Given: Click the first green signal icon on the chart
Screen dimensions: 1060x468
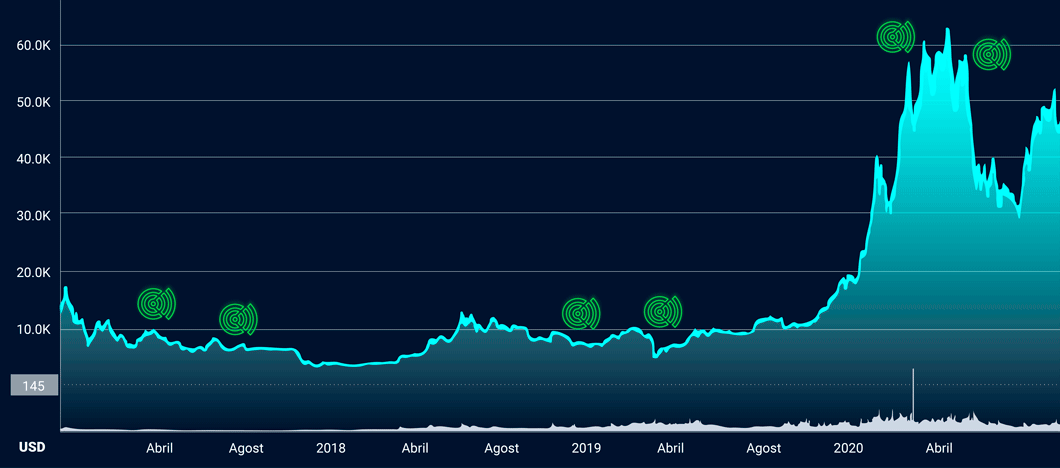Looking at the screenshot, I should [x=155, y=302].
